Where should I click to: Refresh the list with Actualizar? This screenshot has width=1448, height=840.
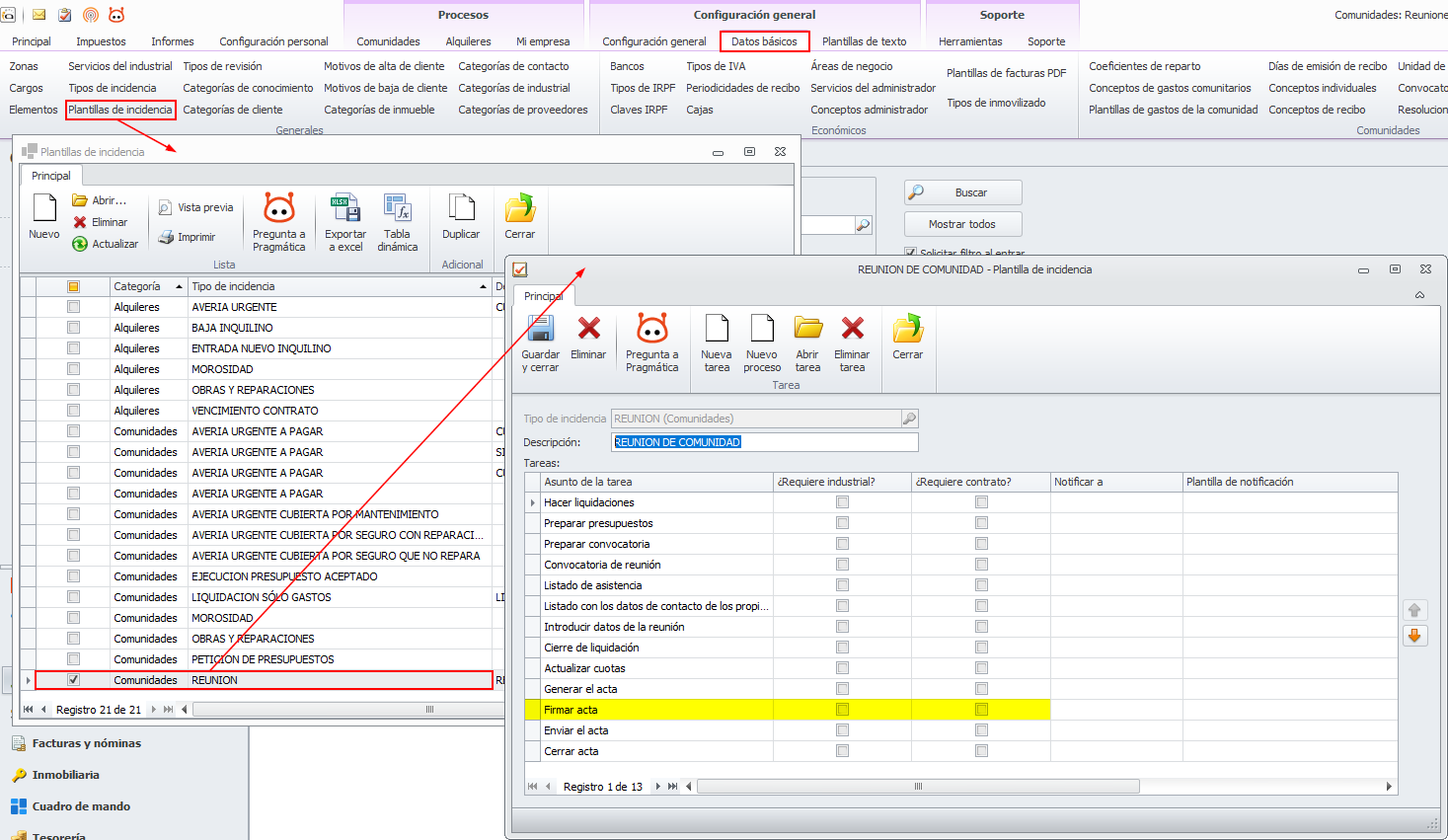106,244
